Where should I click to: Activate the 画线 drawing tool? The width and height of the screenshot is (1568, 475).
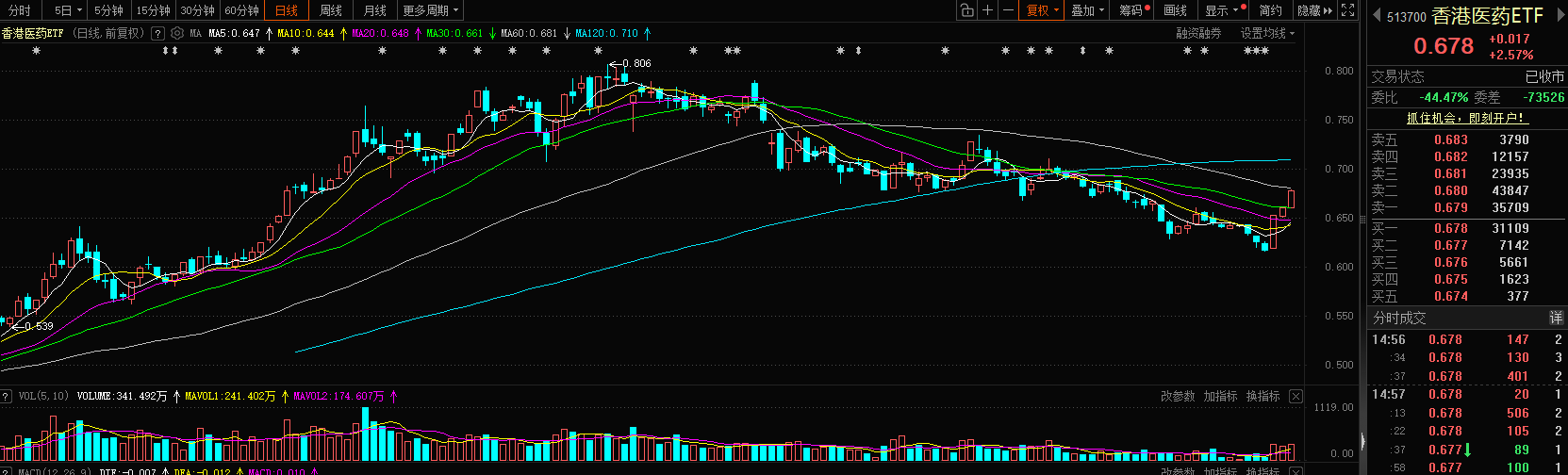coord(1176,10)
